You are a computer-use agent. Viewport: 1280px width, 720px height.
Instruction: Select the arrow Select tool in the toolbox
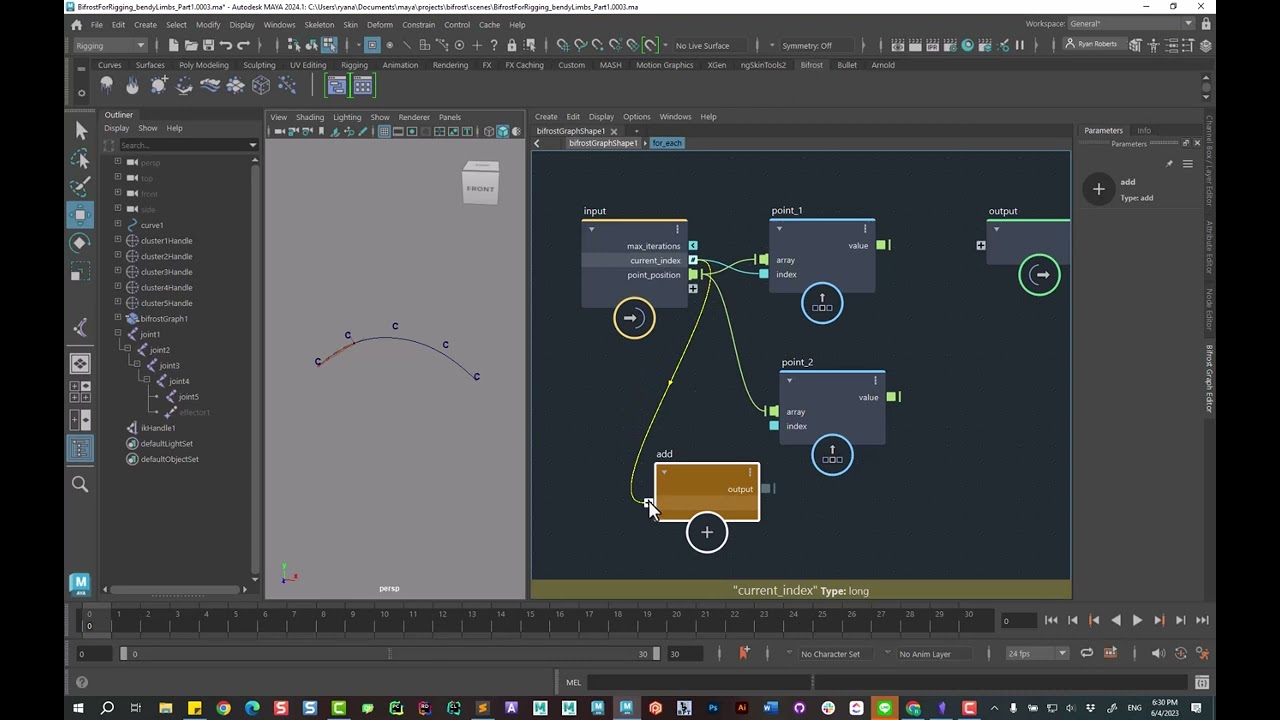[x=81, y=131]
